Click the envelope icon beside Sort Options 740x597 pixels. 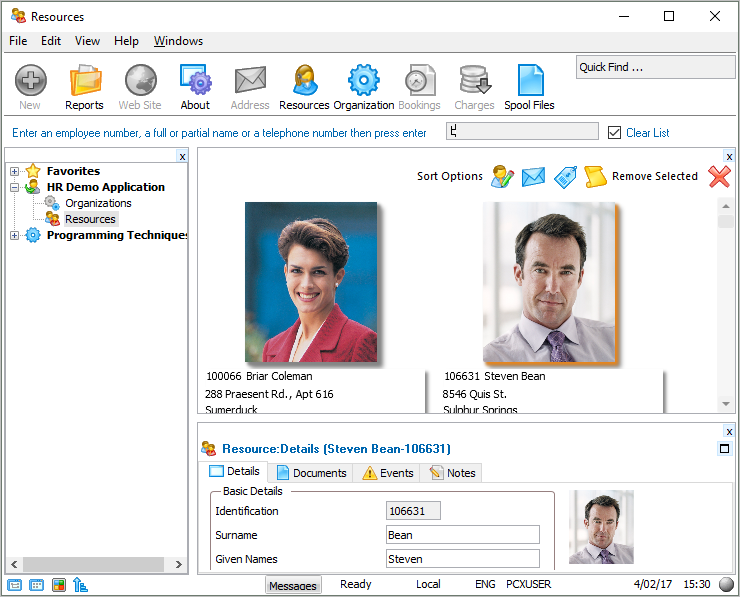(533, 176)
